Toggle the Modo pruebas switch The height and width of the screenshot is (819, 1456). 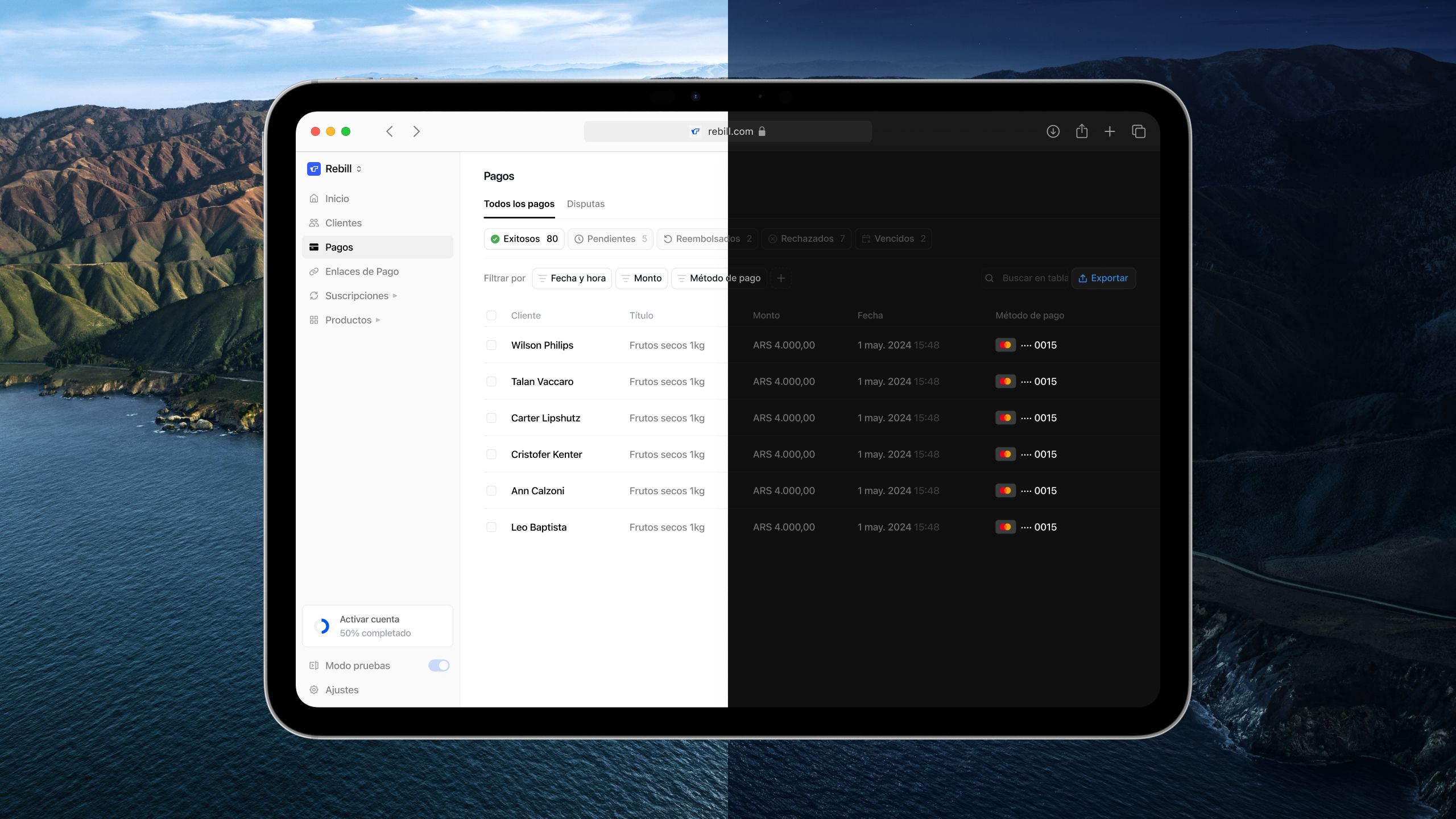439,665
